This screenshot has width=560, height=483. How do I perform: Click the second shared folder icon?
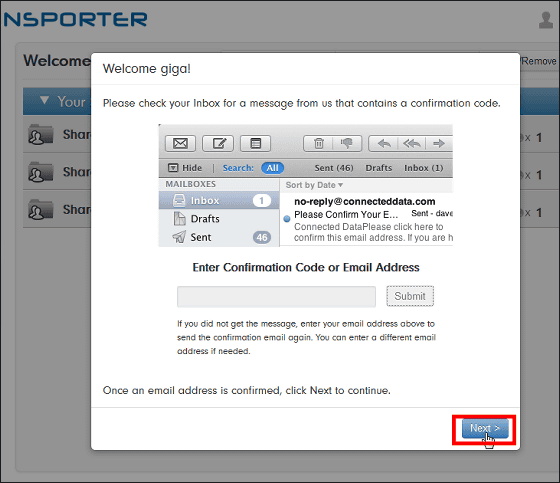point(40,172)
